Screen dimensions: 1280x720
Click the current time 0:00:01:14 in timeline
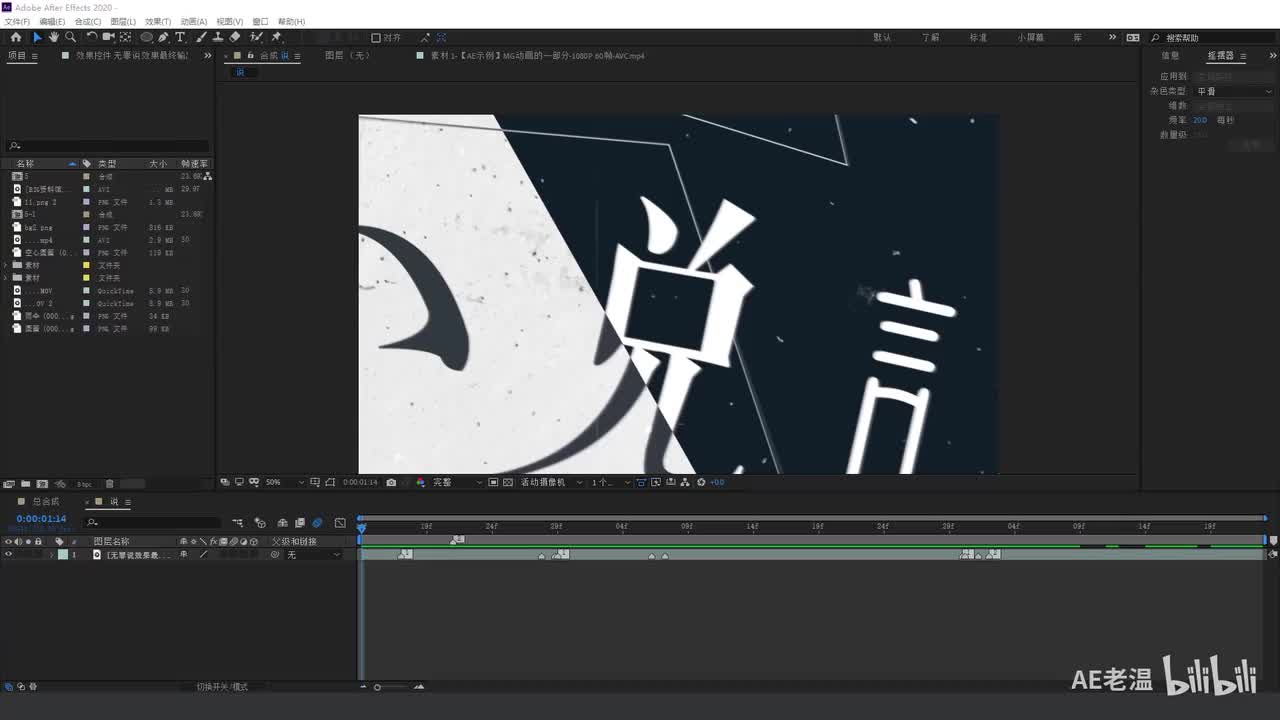tap(41, 519)
